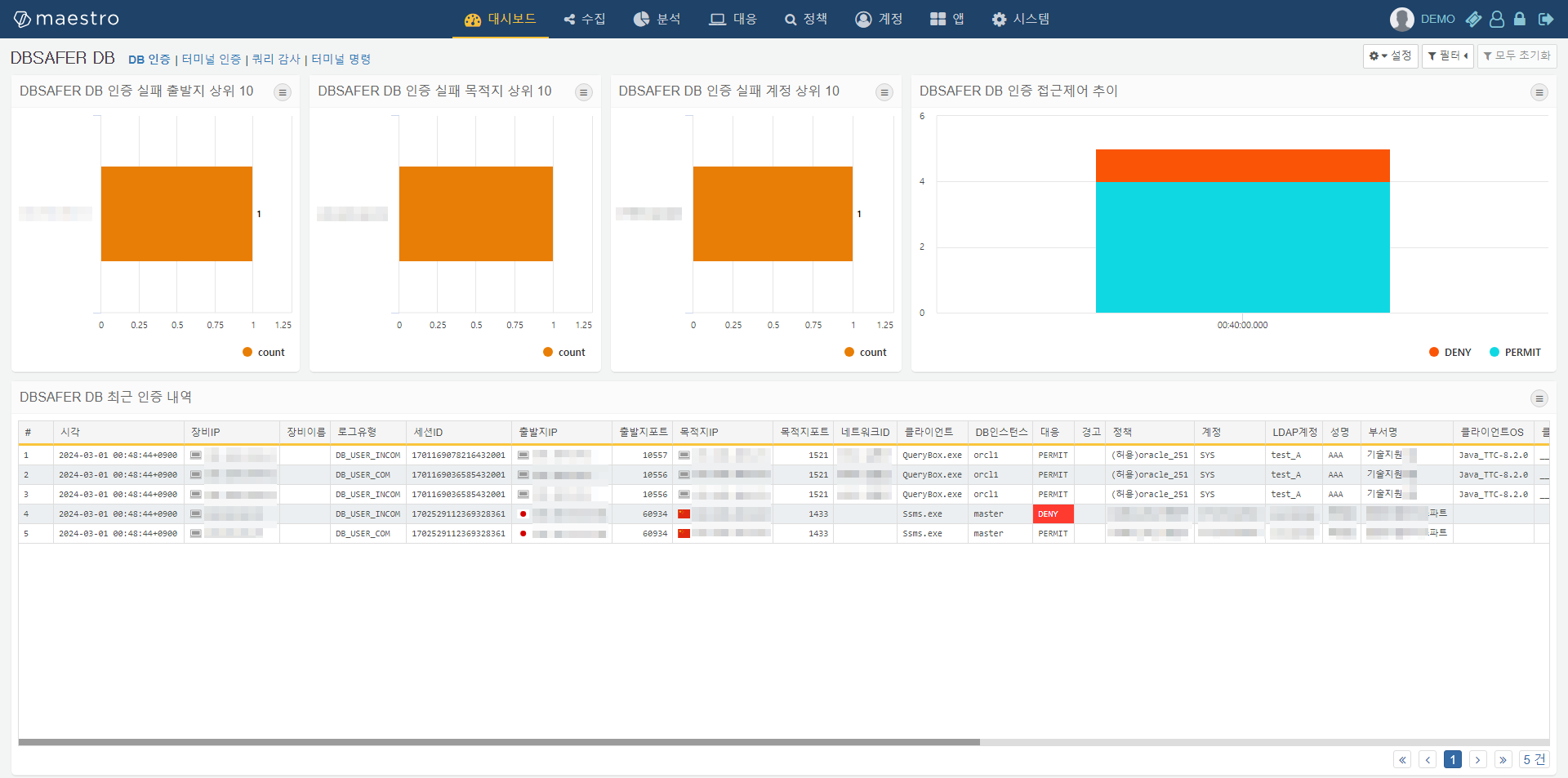
Task: Click the 모두 초기화 reset button
Action: point(1517,56)
